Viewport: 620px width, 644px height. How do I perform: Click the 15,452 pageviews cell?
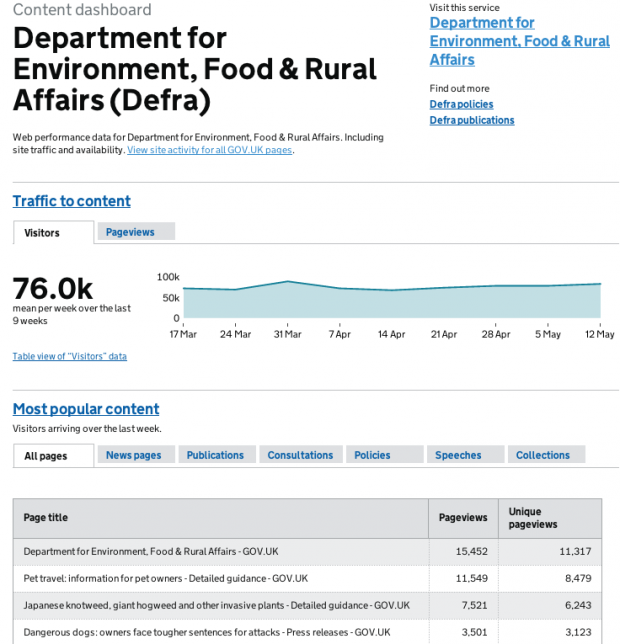click(x=464, y=552)
